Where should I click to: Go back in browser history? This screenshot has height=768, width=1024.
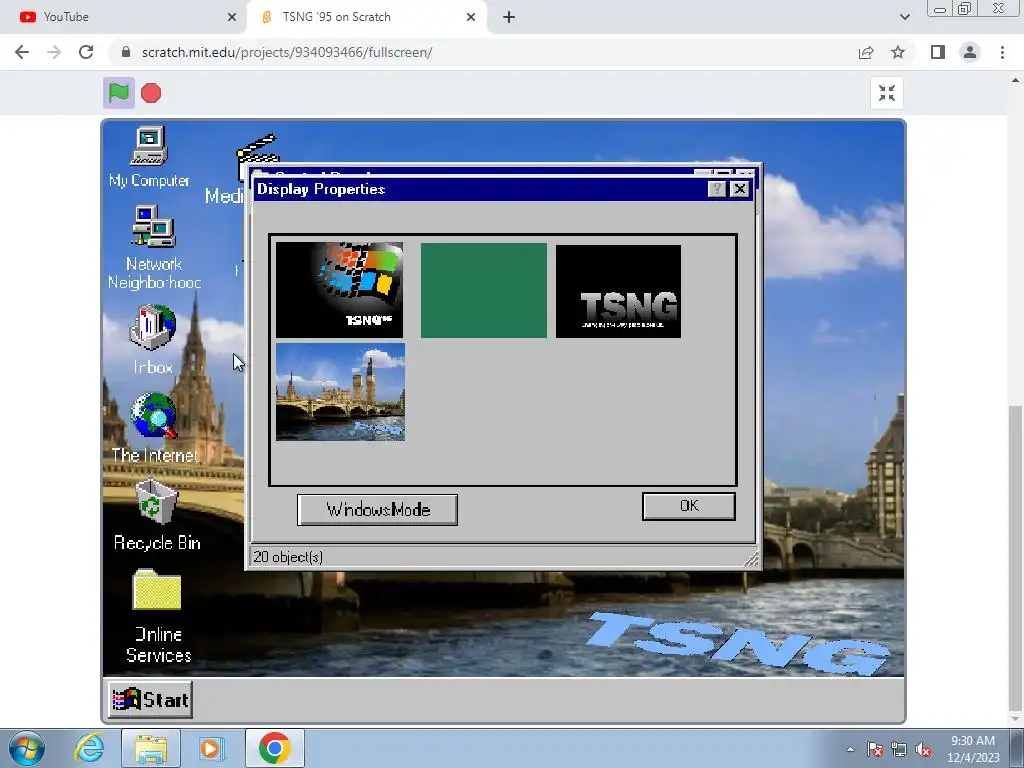click(22, 52)
